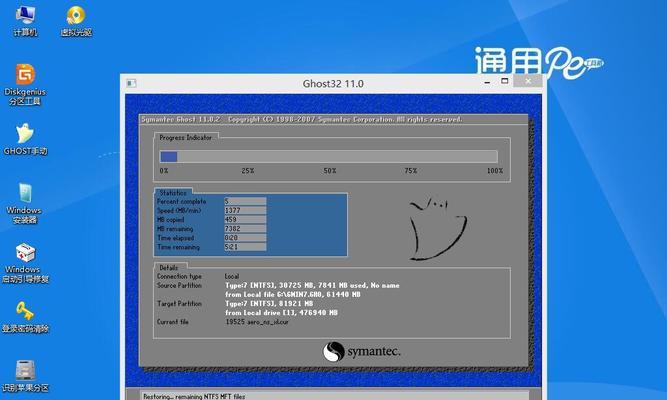The image size is (667, 400).
Task: Click the source Local file path line
Action: click(x=293, y=294)
